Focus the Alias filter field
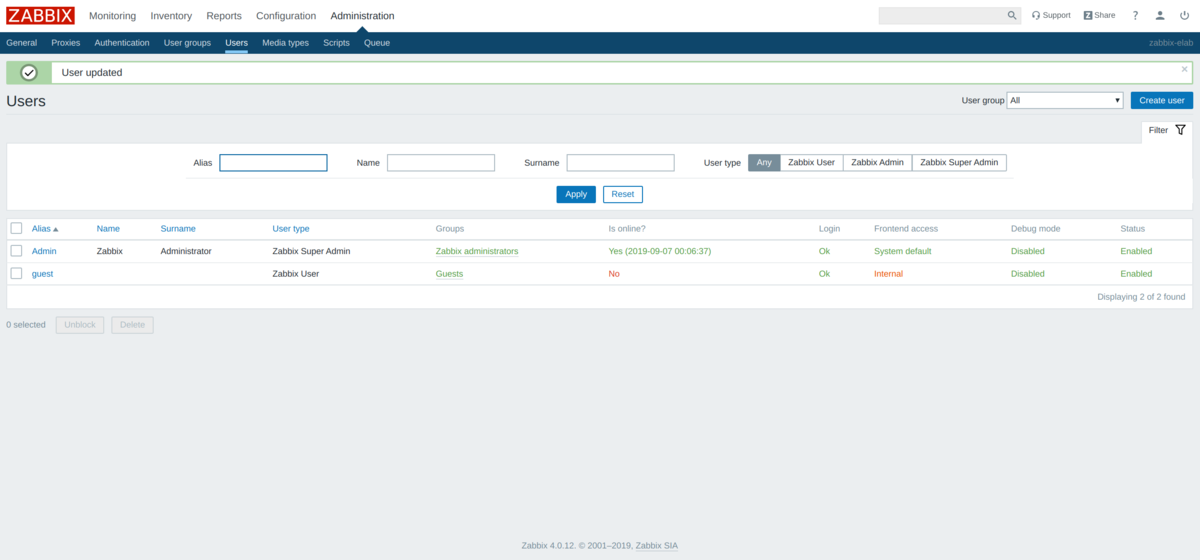Viewport: 1200px width, 560px height. click(x=274, y=163)
